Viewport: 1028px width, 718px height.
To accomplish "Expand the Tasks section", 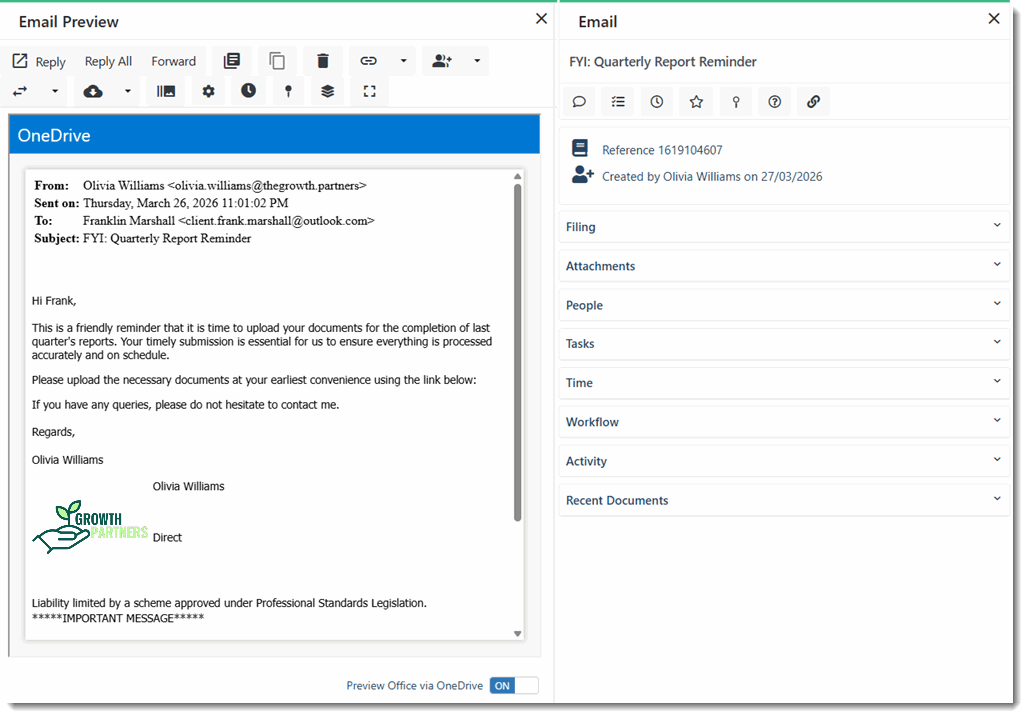I will pyautogui.click(x=784, y=344).
